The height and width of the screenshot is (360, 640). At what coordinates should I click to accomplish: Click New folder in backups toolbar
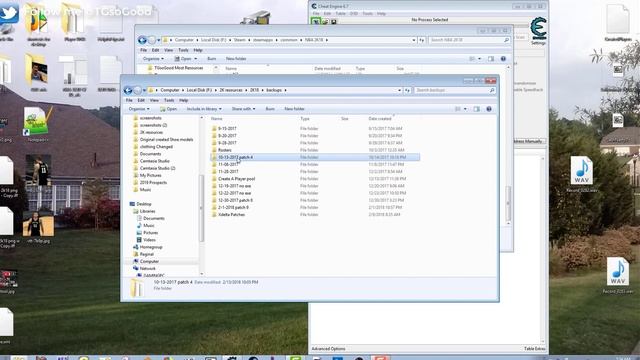(294, 109)
